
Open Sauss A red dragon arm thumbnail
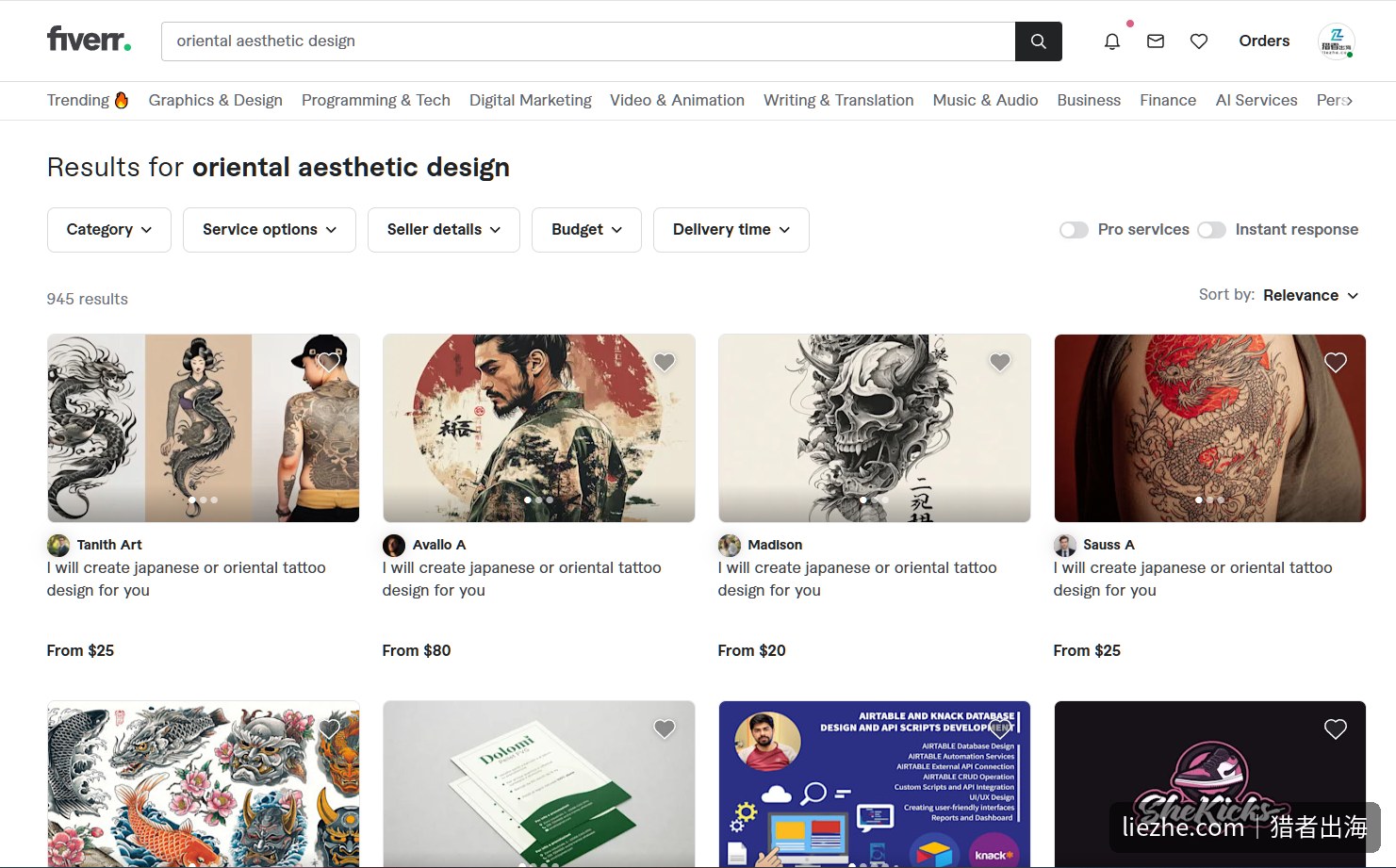[1210, 428]
